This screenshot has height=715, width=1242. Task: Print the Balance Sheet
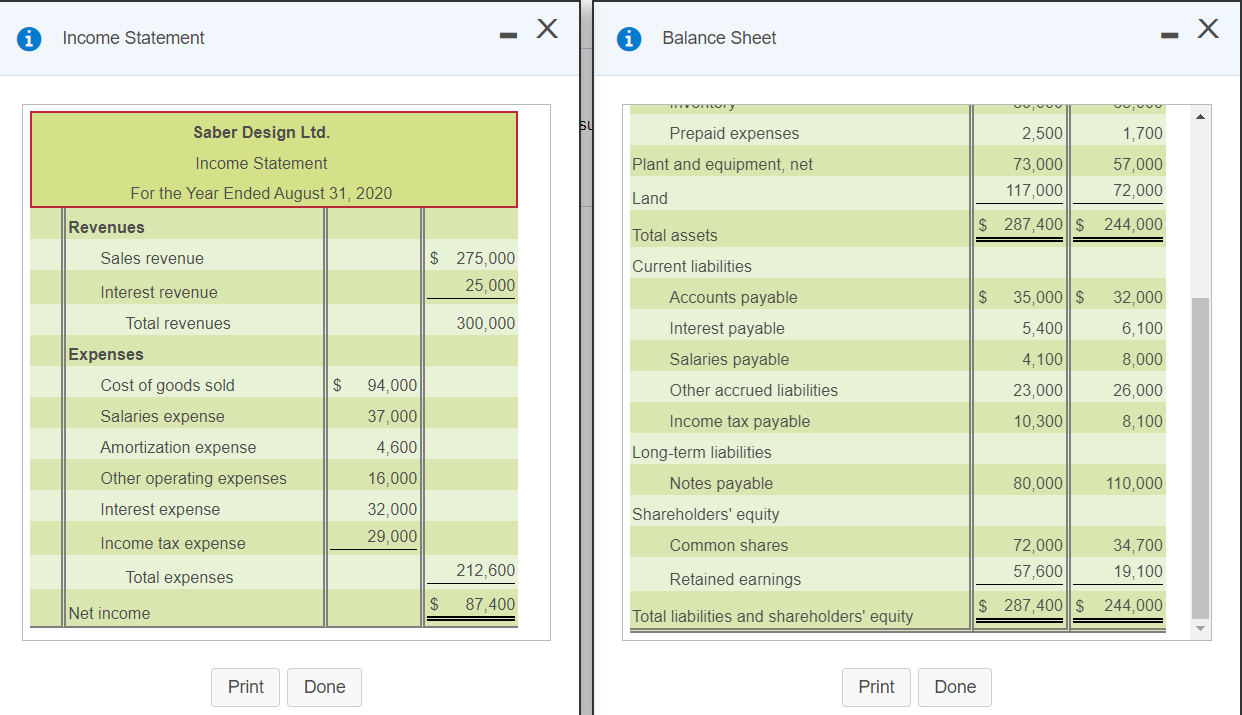(876, 687)
